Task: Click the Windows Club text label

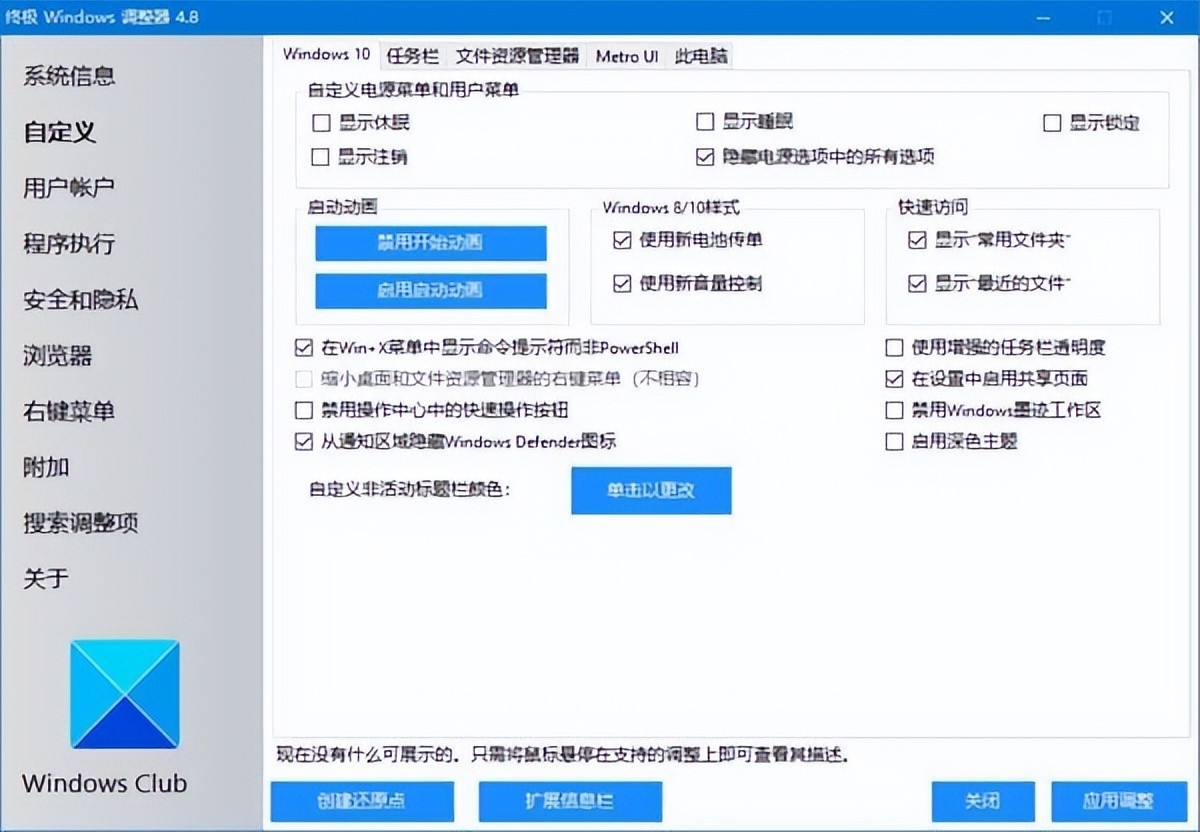Action: click(105, 783)
